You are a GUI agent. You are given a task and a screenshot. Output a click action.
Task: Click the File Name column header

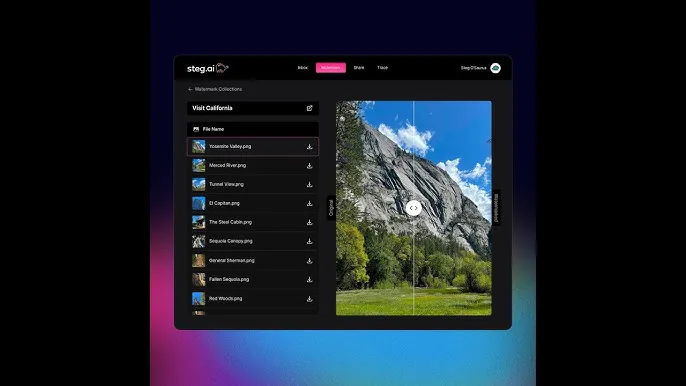213,129
